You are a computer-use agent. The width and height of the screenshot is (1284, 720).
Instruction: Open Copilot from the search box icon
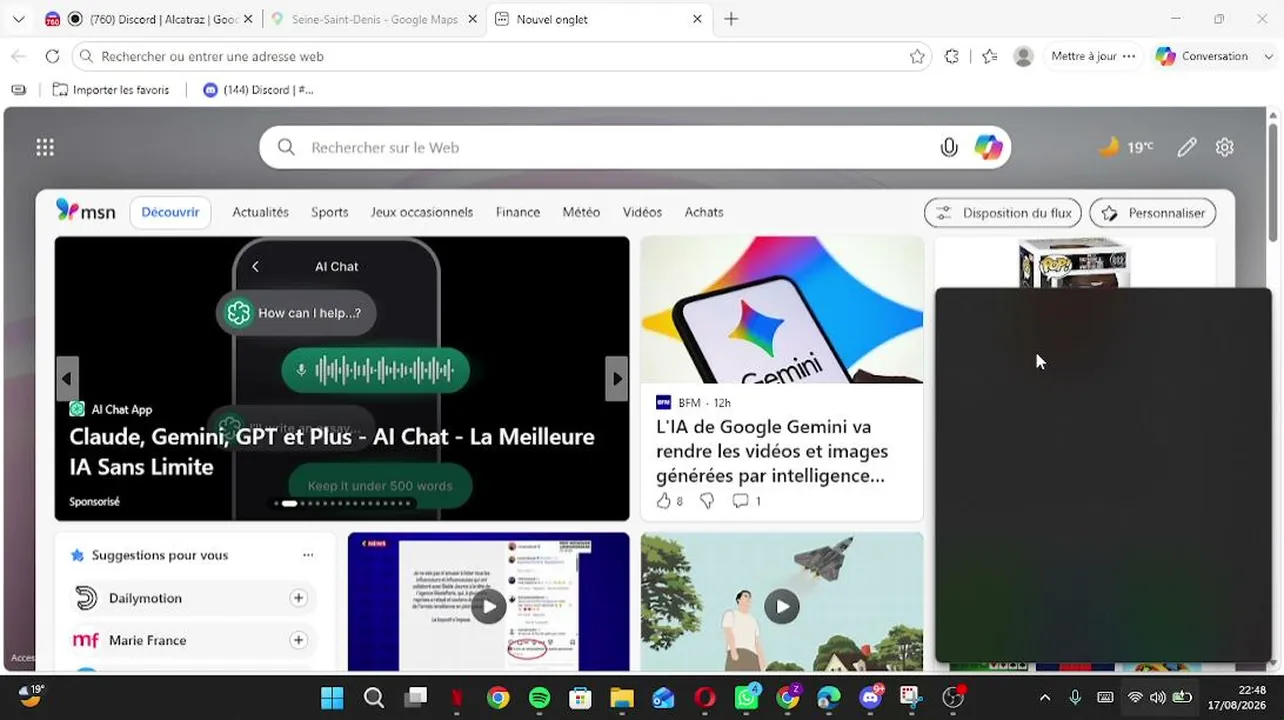pos(989,148)
